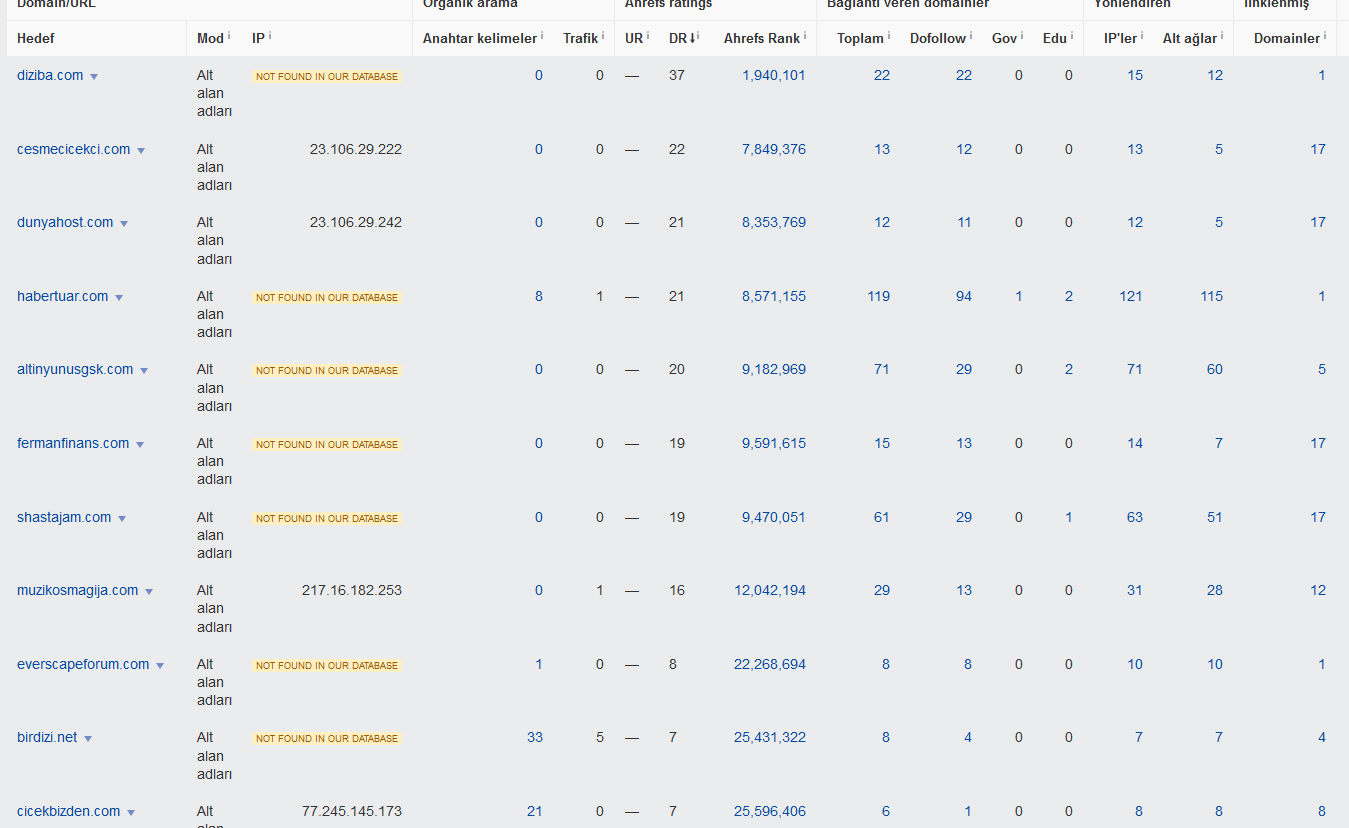Click habertuar.com Gov links value 1
Image resolution: width=1349 pixels, height=828 pixels.
[x=1019, y=296]
